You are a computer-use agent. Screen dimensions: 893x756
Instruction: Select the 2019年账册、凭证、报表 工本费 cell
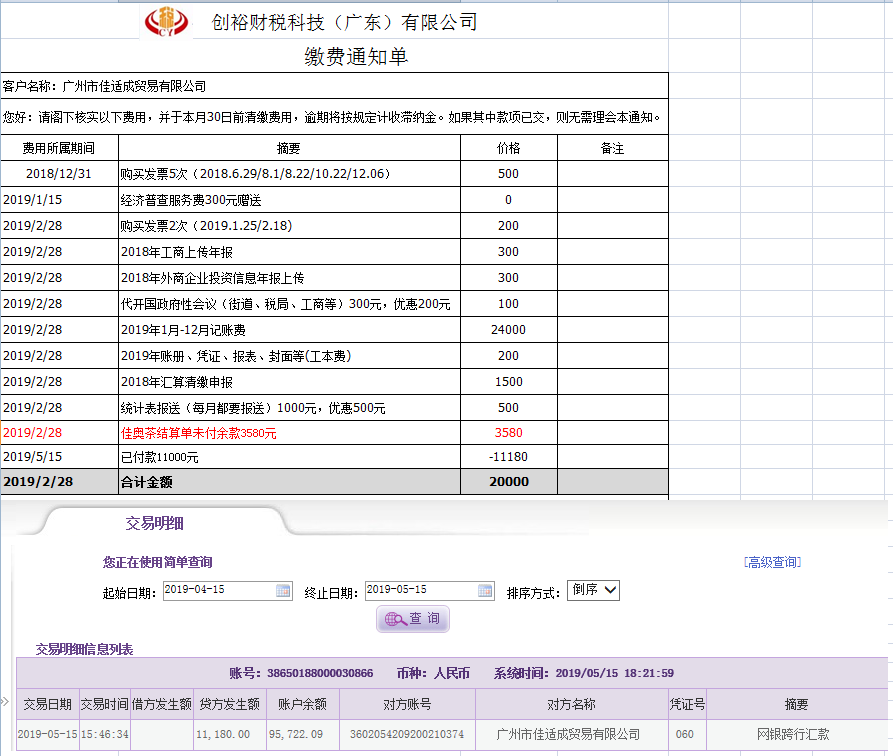[x=289, y=356]
